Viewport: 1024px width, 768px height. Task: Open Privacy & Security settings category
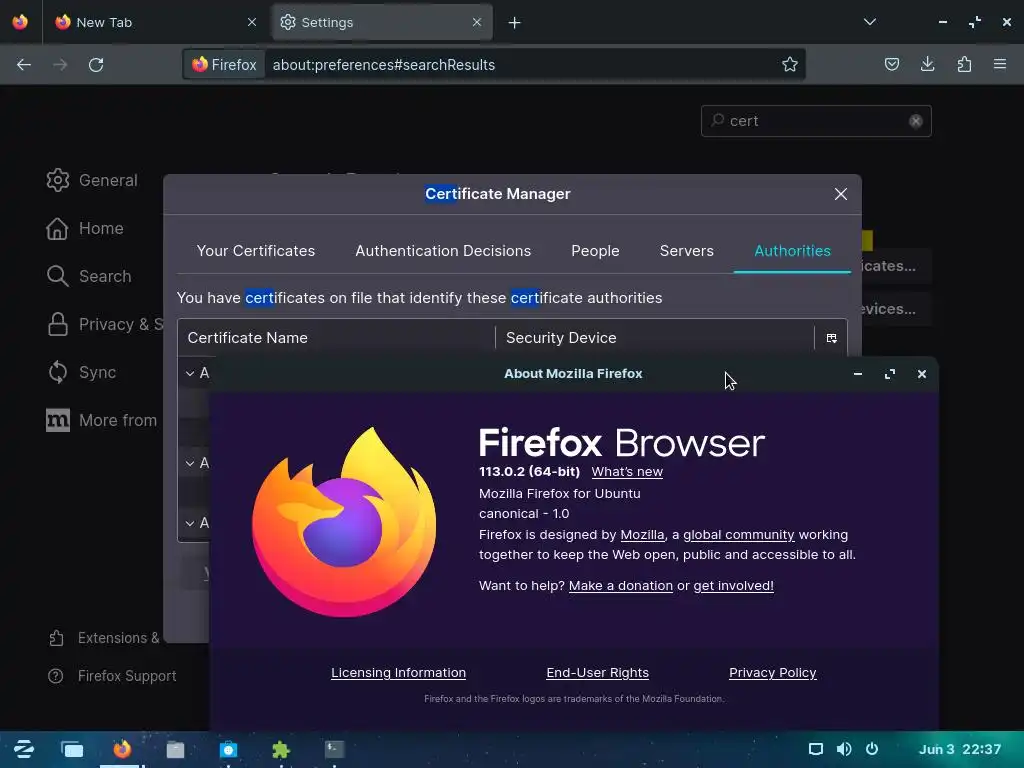click(x=104, y=325)
